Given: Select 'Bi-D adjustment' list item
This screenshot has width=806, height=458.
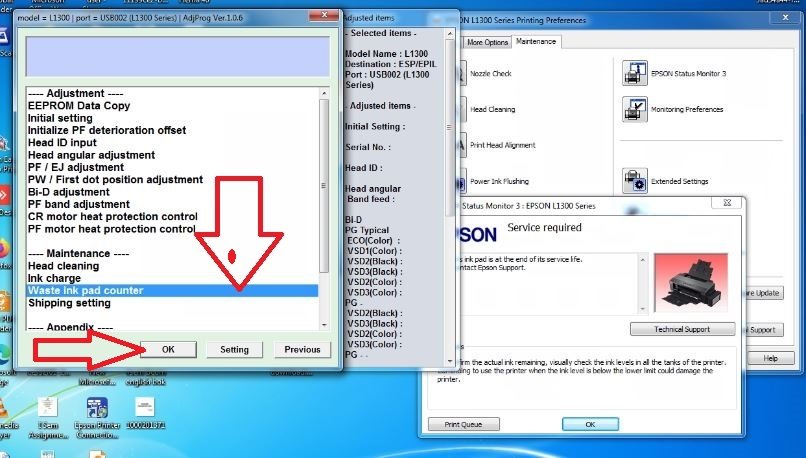Looking at the screenshot, I should tap(68, 192).
